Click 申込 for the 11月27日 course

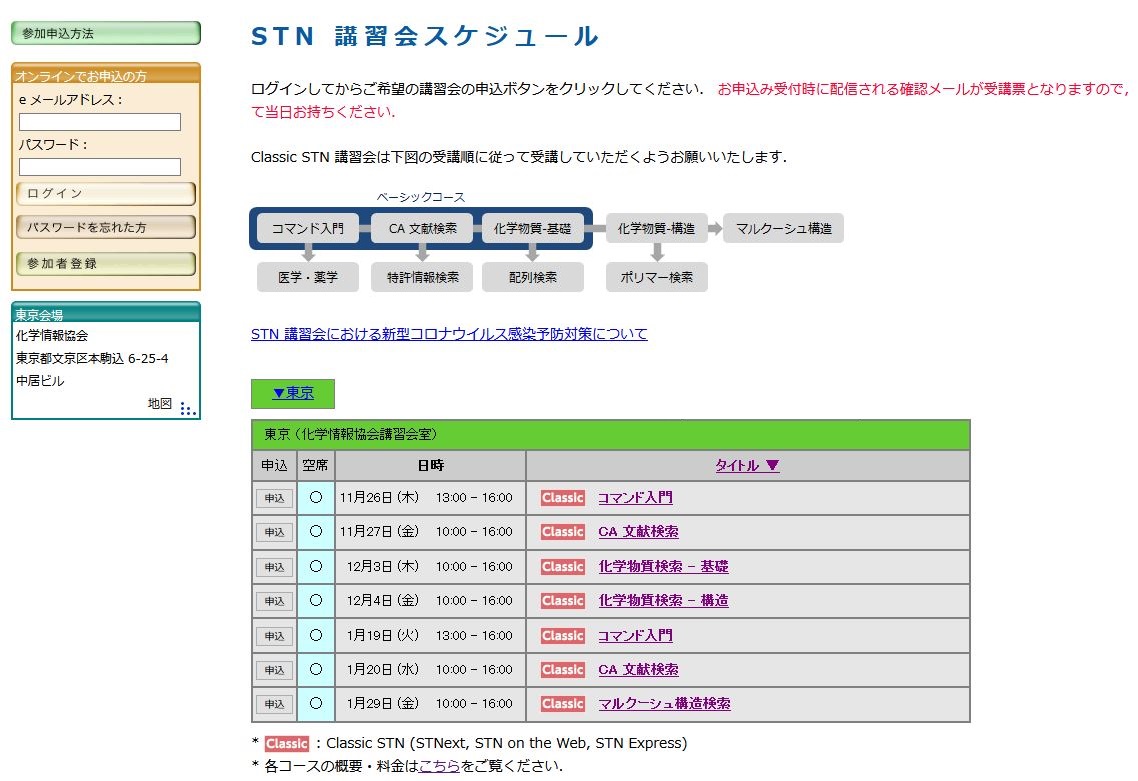pos(274,532)
